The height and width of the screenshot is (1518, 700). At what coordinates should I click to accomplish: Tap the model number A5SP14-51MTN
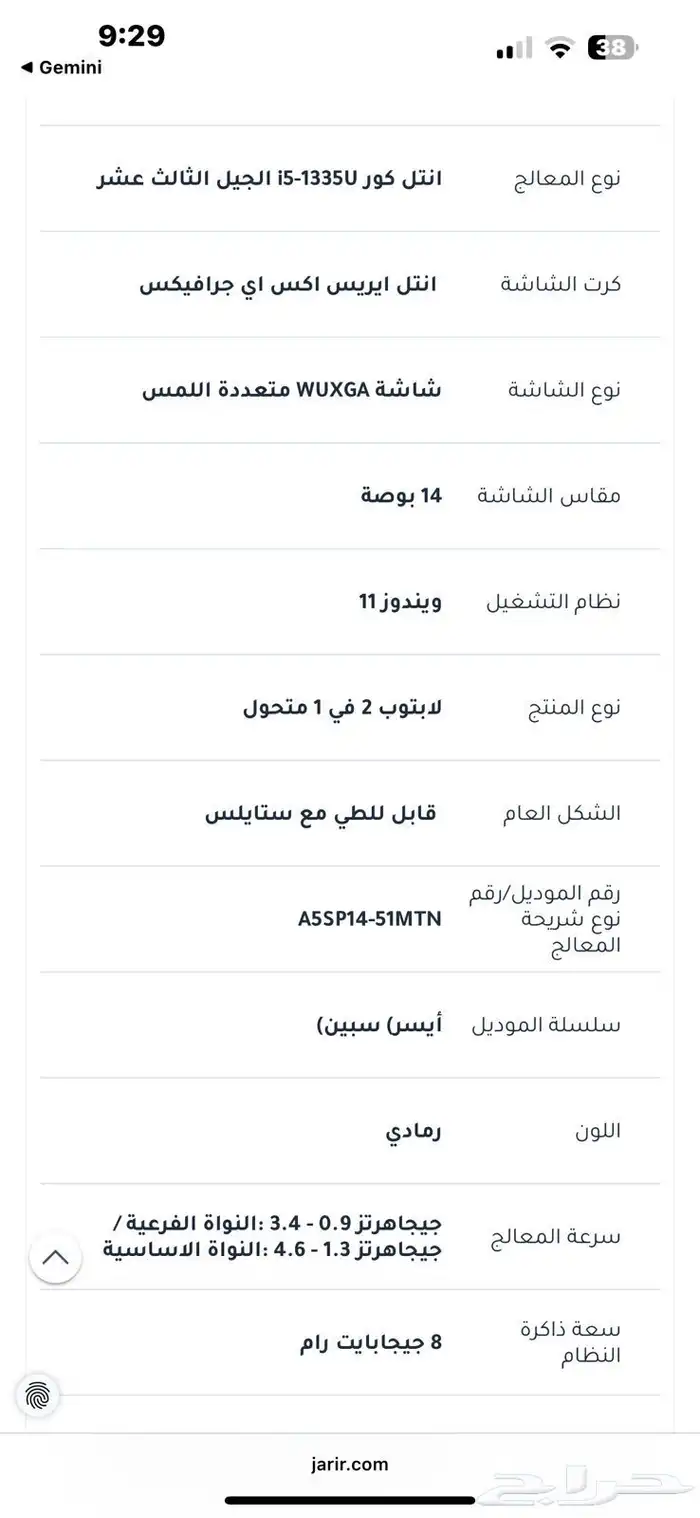370,919
